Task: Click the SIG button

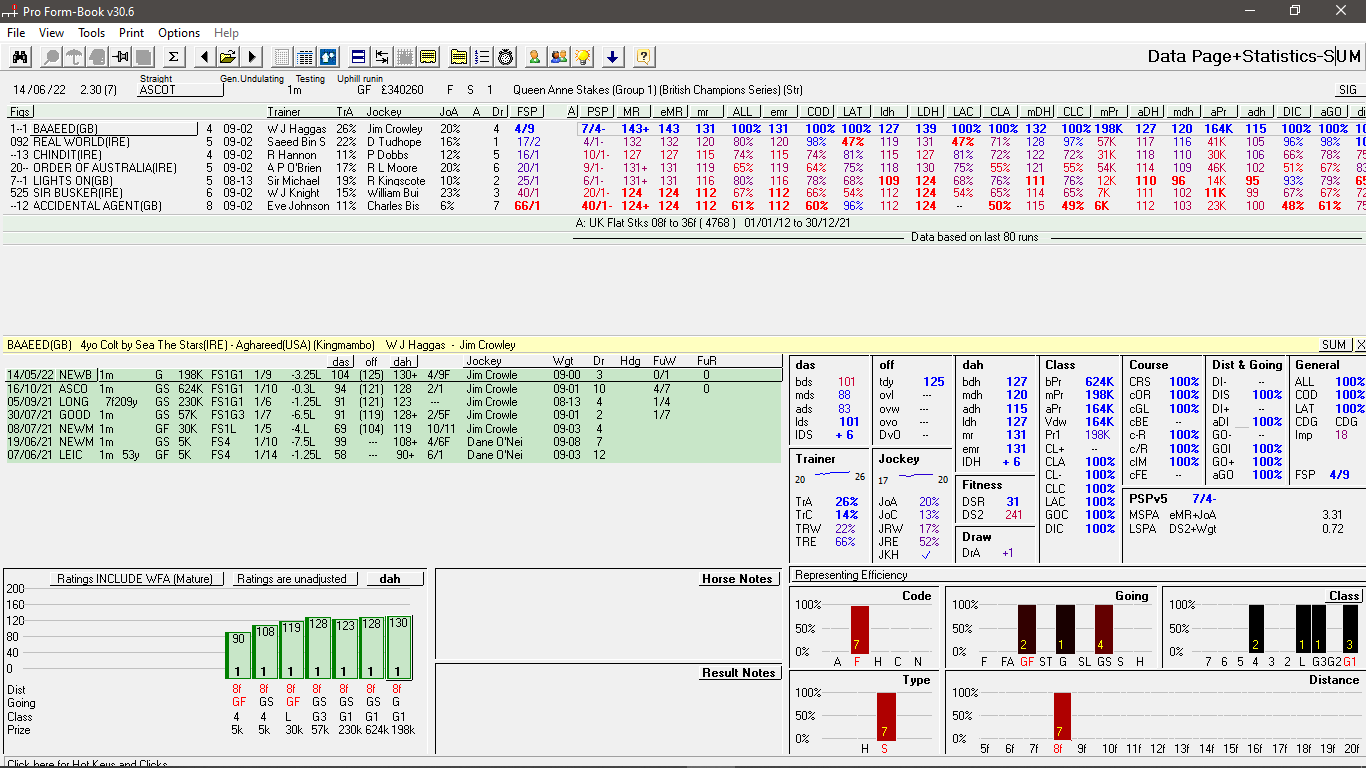Action: pos(1348,90)
